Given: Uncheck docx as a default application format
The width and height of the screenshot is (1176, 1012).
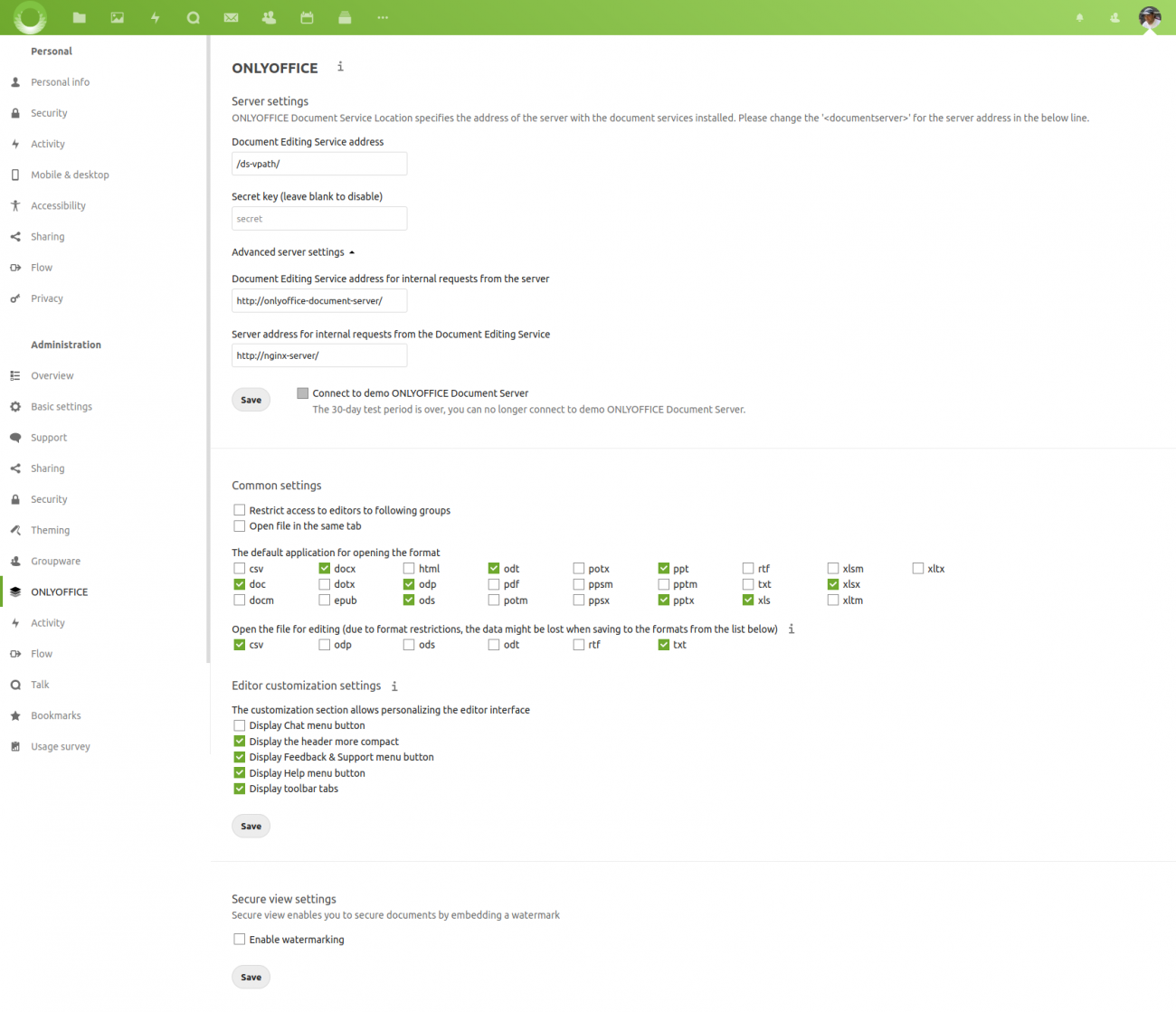Looking at the screenshot, I should point(324,569).
